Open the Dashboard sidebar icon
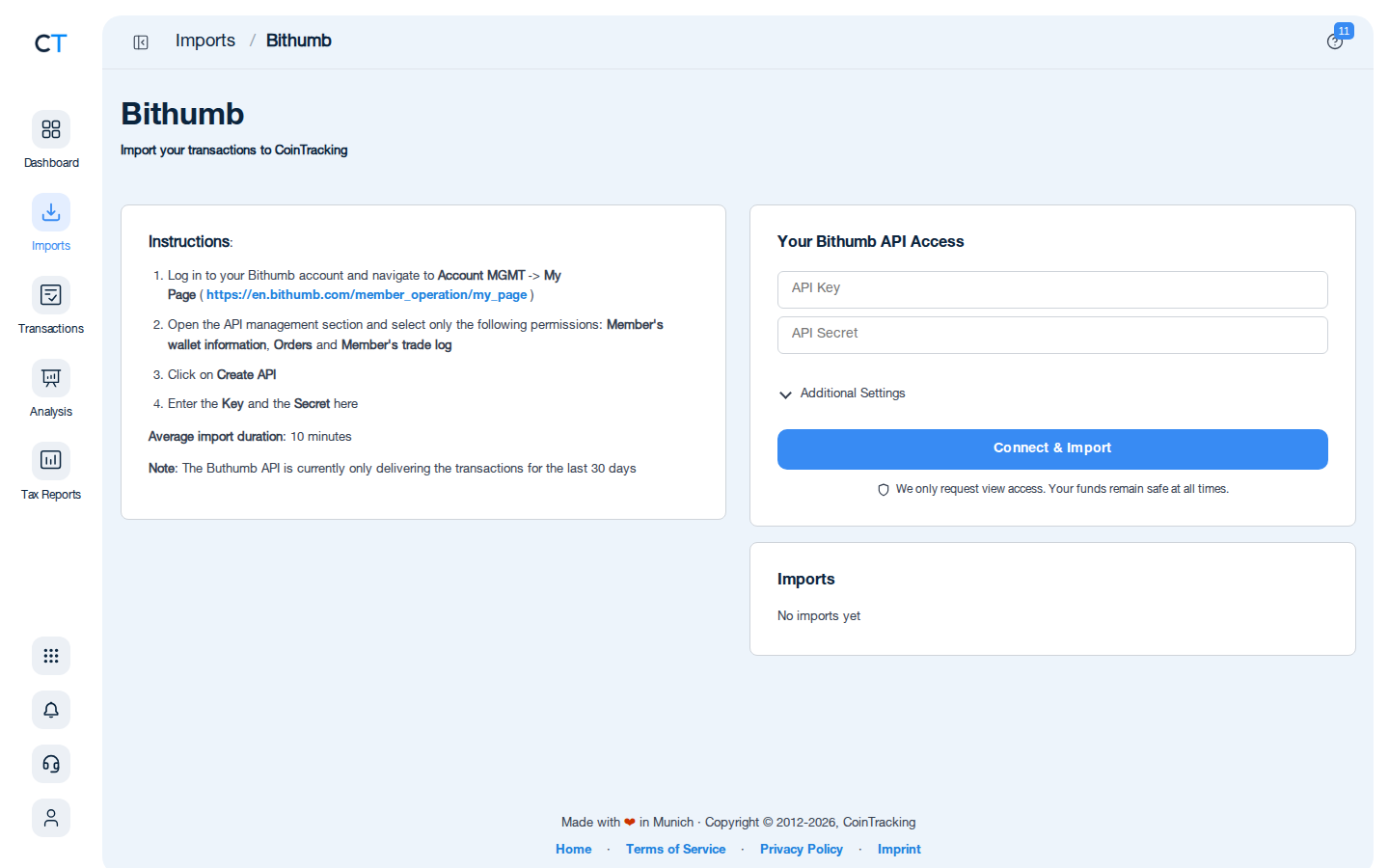 point(51,129)
